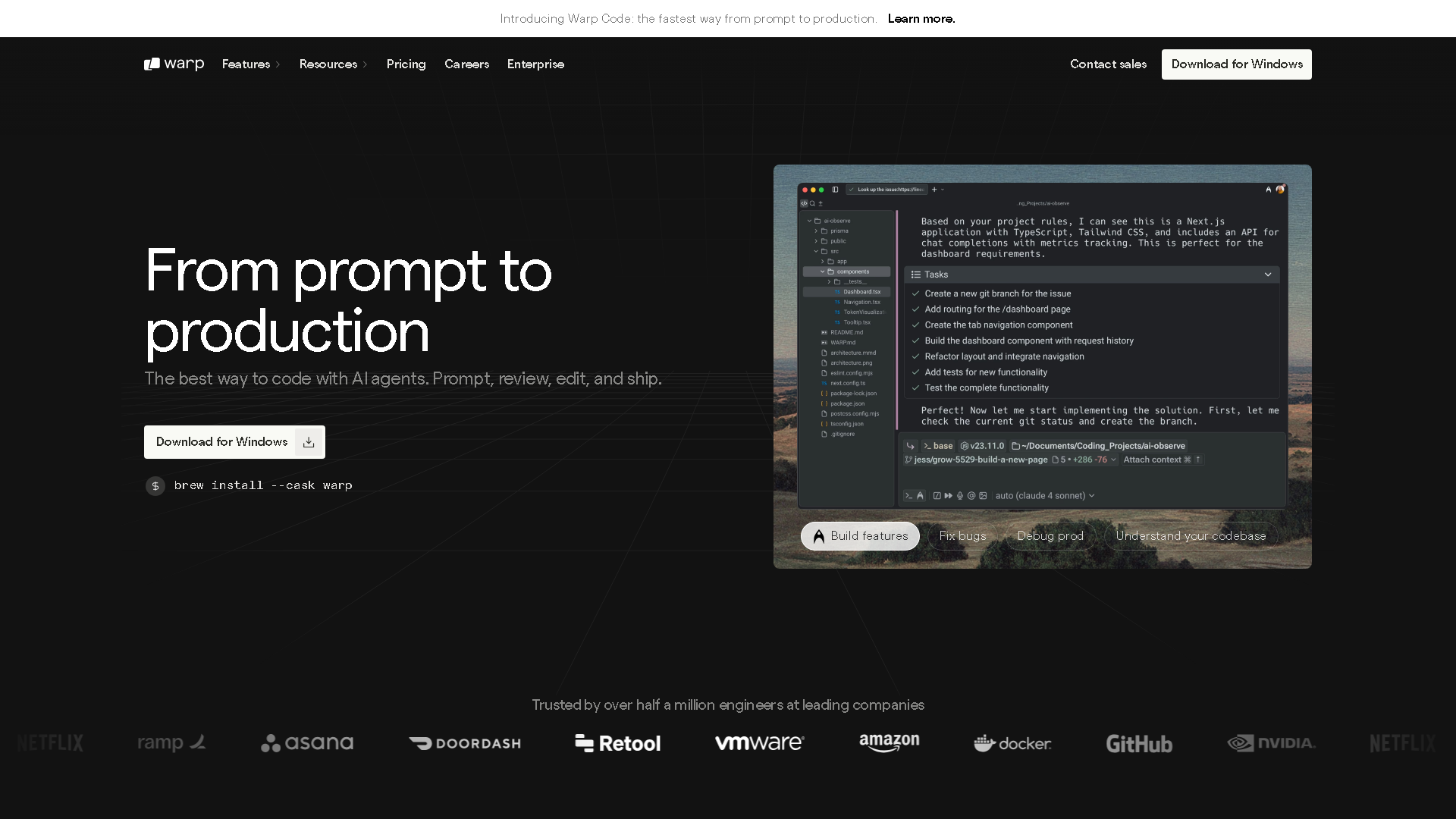The height and width of the screenshot is (819, 1456).
Task: Open the search icon above the file tree
Action: [x=812, y=203]
